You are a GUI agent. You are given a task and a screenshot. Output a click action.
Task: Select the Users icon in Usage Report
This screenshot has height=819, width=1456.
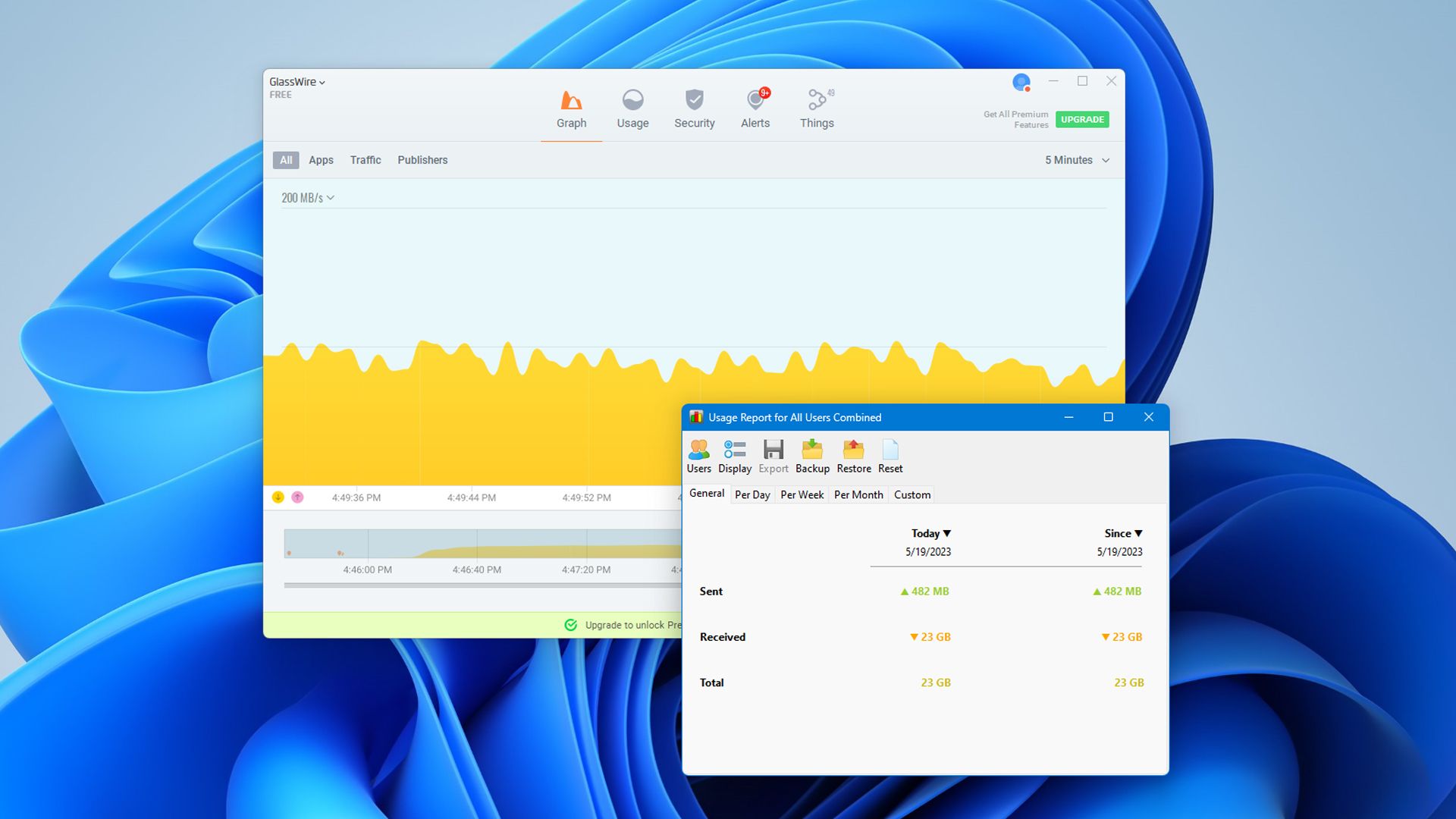pos(698,455)
